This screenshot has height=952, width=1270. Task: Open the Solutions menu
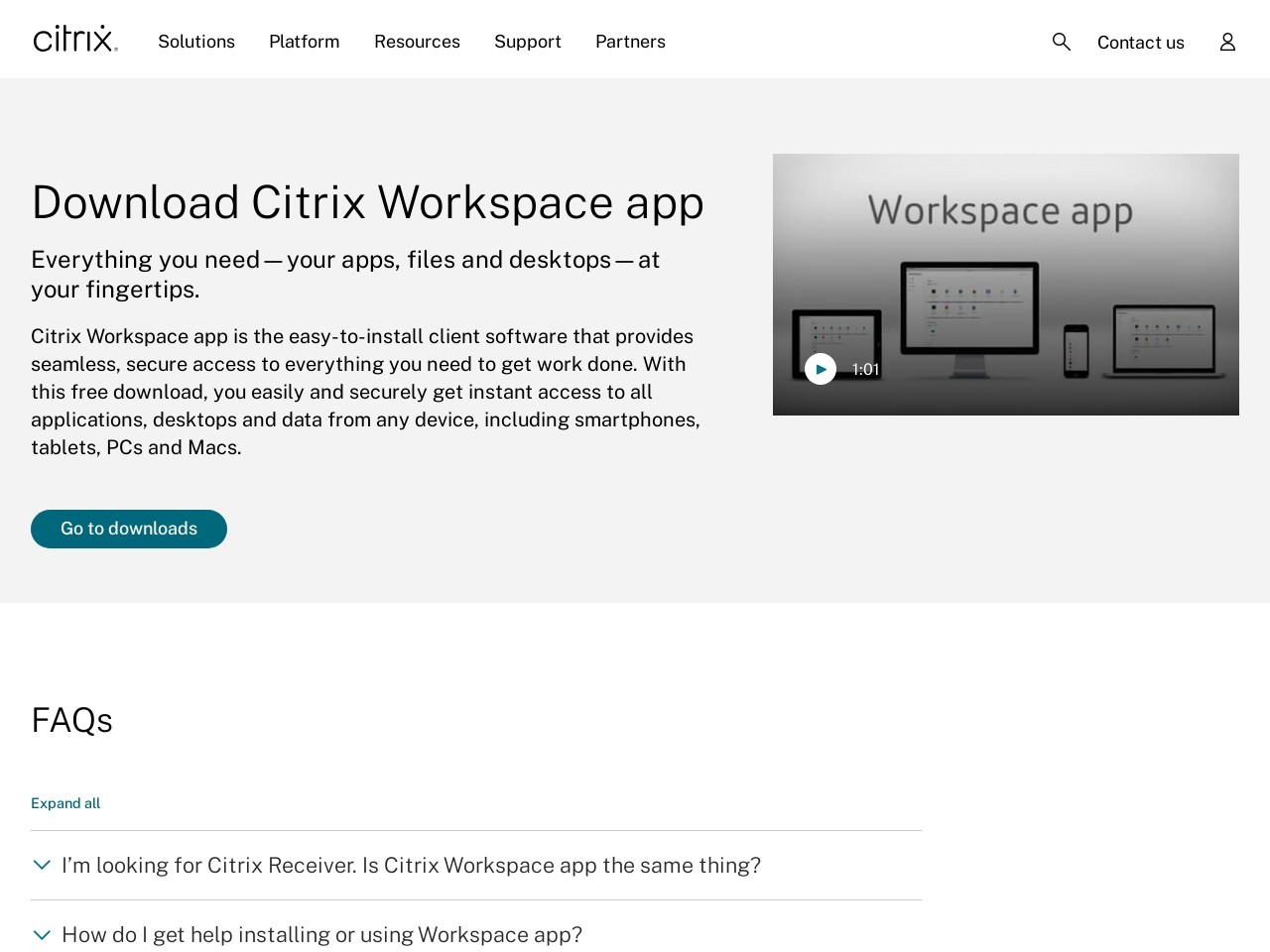pos(196,42)
